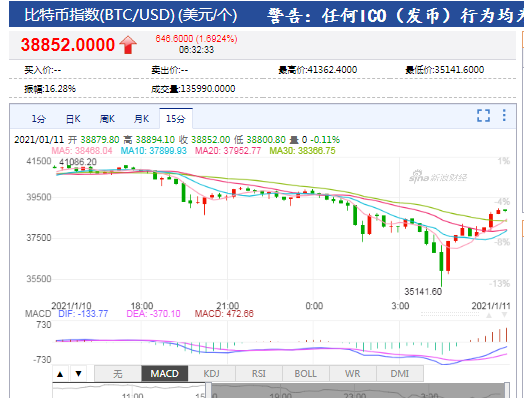Screen dimensions: 526x398
Task: Select the 无 indicator option
Action: [x=118, y=374]
